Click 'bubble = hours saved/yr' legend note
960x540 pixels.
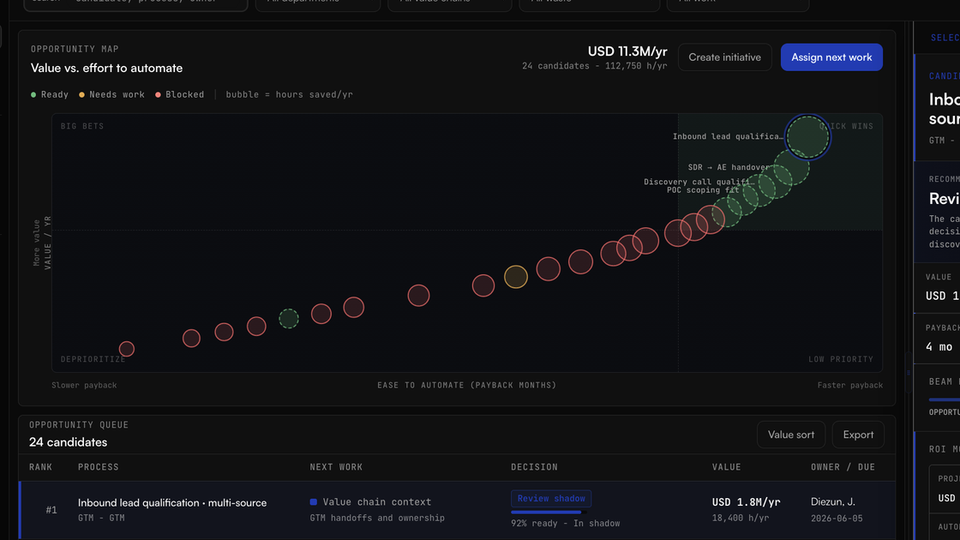pos(289,95)
